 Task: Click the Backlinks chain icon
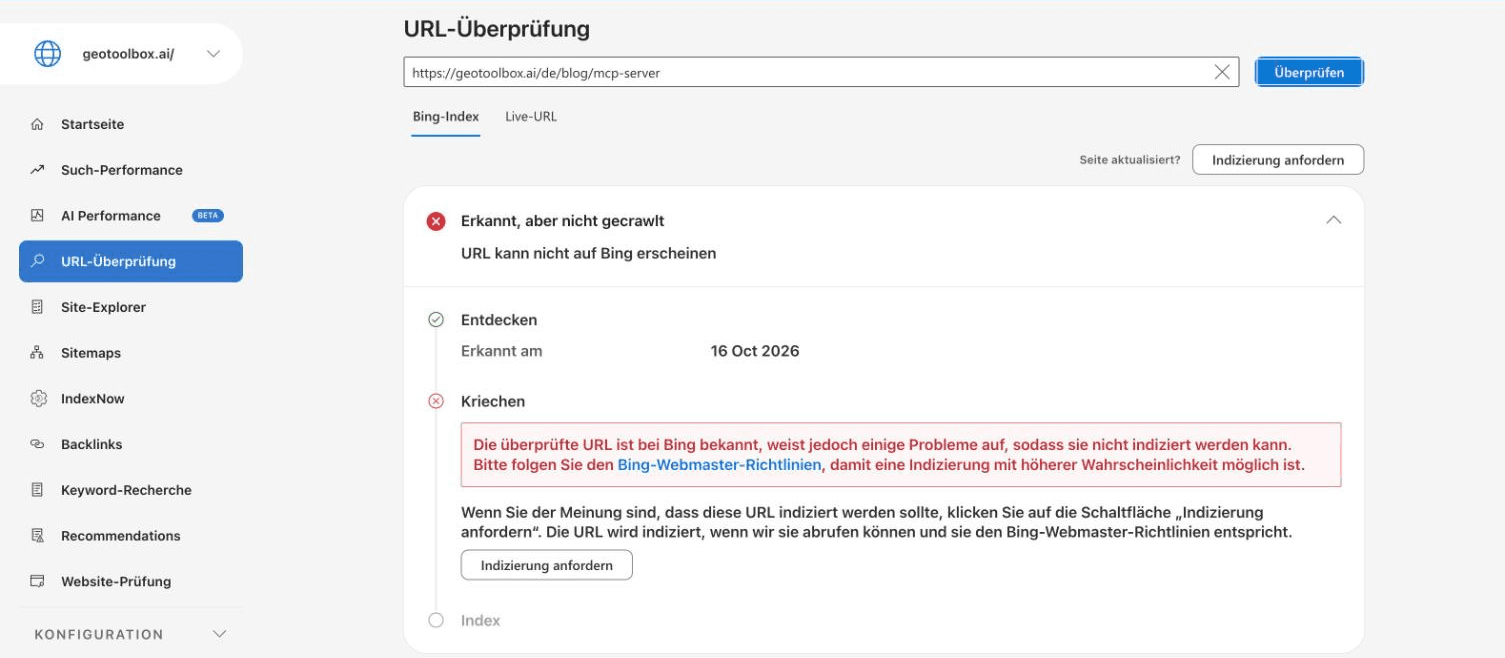click(38, 444)
